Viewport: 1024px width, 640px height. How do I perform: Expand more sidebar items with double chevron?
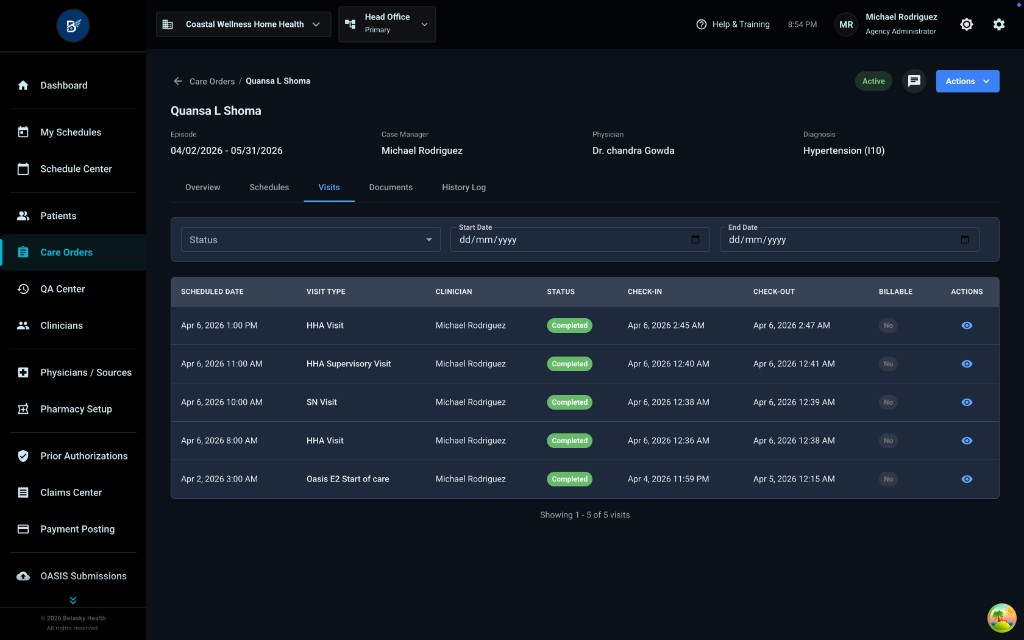pyautogui.click(x=73, y=600)
